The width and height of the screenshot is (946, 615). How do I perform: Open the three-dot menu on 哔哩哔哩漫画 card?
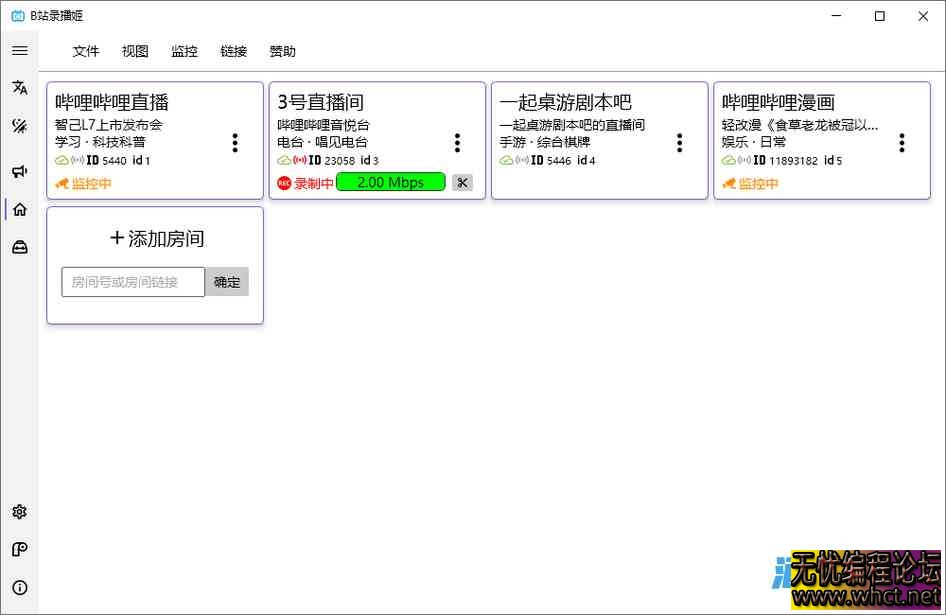pyautogui.click(x=901, y=143)
